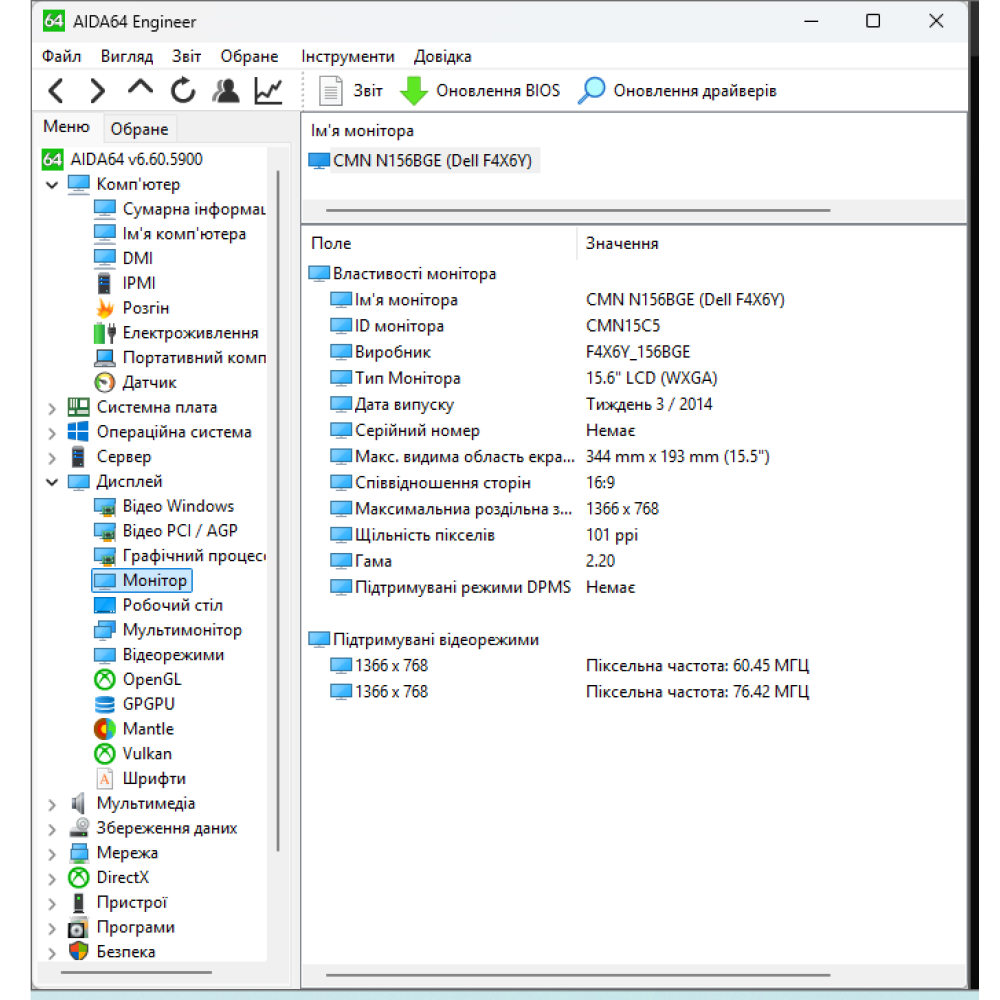Open Портативний комп'ютер laptop item
Viewport: 1000px width, 1000px height.
pos(179,357)
